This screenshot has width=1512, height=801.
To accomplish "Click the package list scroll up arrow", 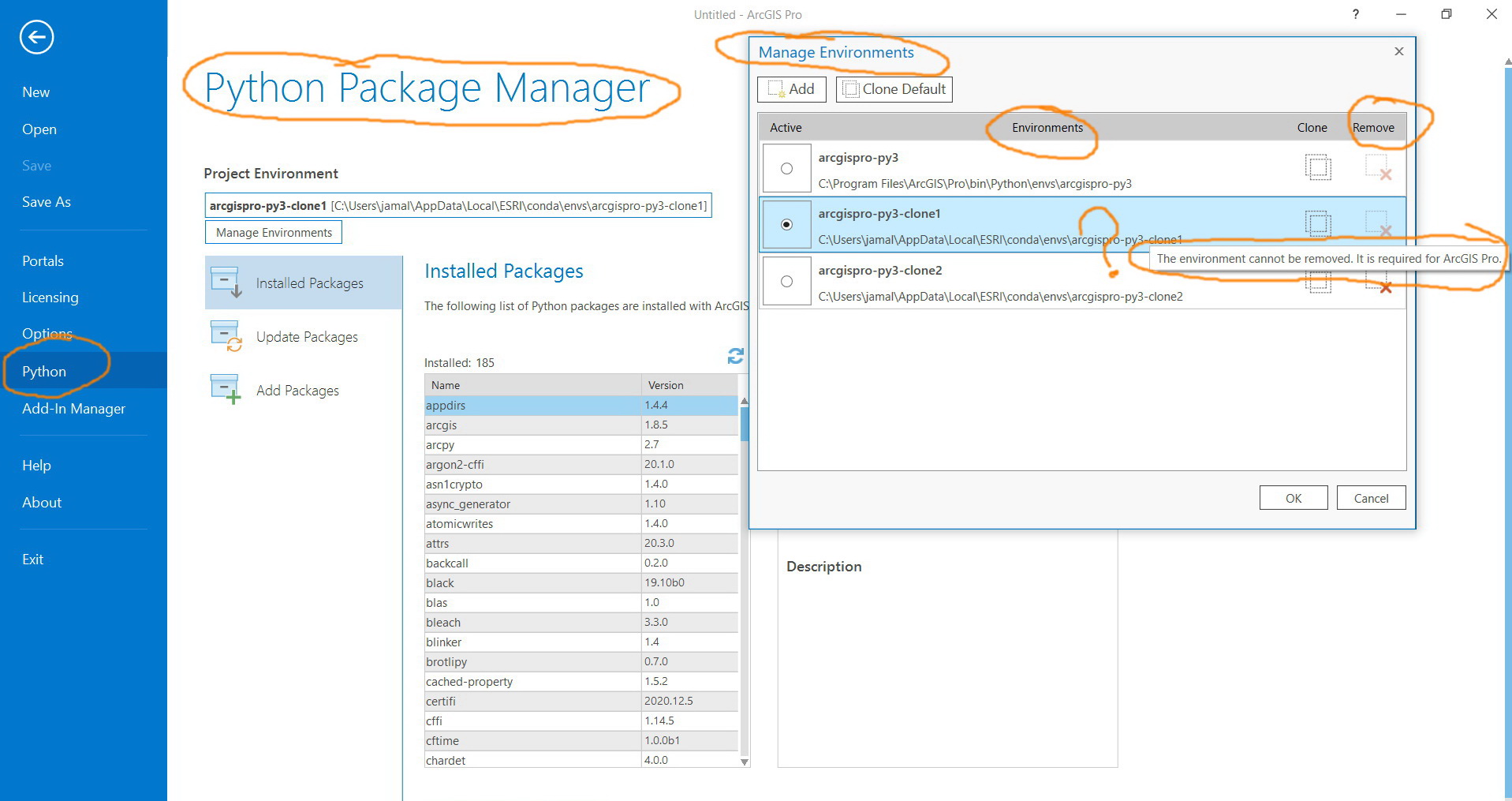I will pos(745,401).
